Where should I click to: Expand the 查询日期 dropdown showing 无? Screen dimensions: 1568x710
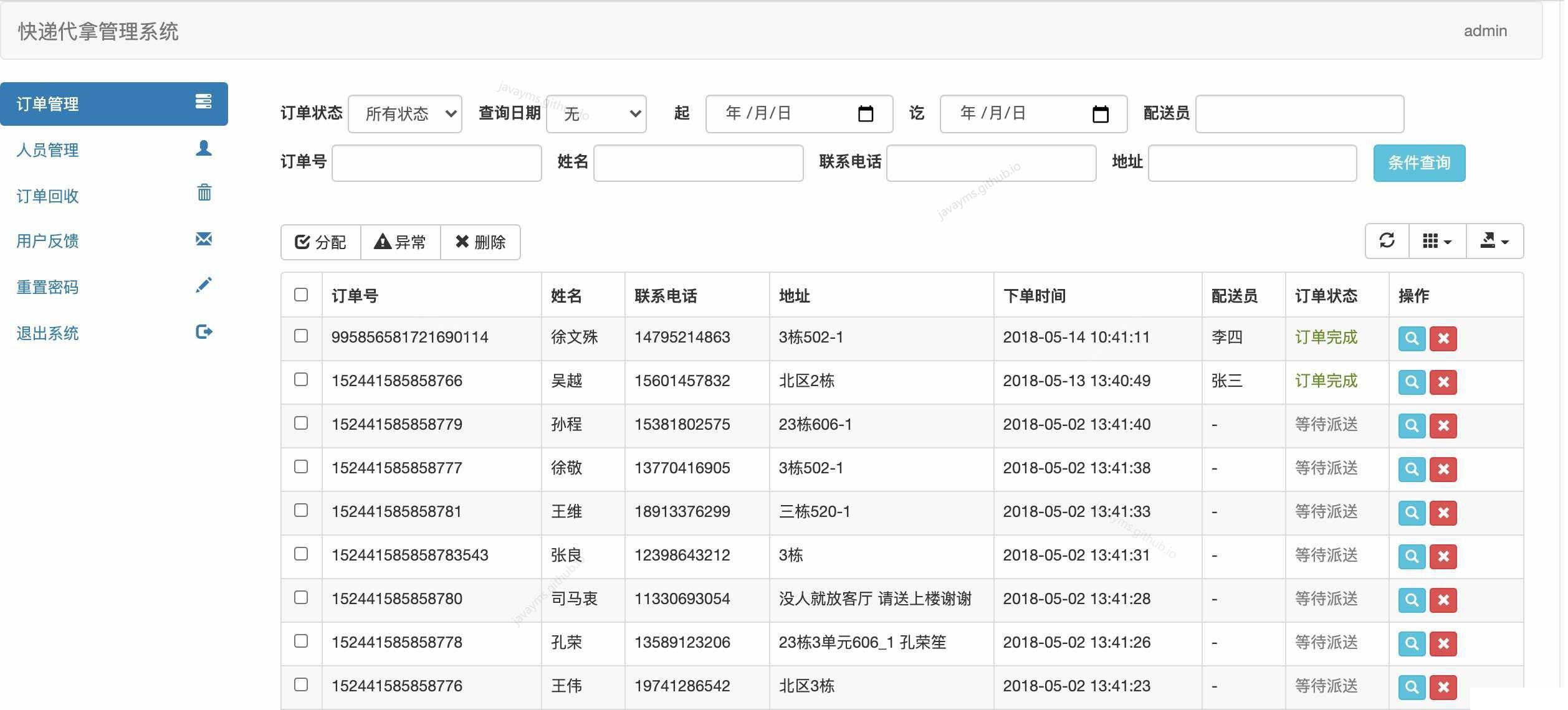click(x=596, y=113)
